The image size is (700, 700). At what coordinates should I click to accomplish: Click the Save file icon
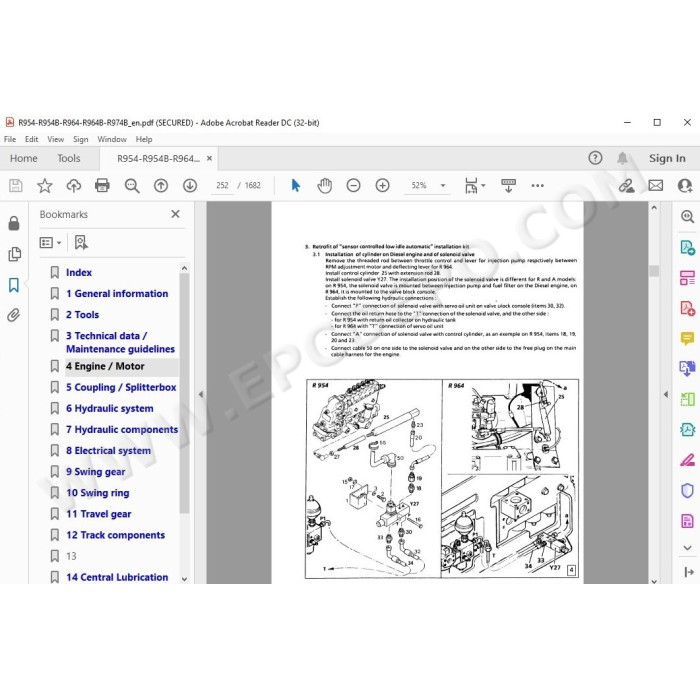(16, 185)
